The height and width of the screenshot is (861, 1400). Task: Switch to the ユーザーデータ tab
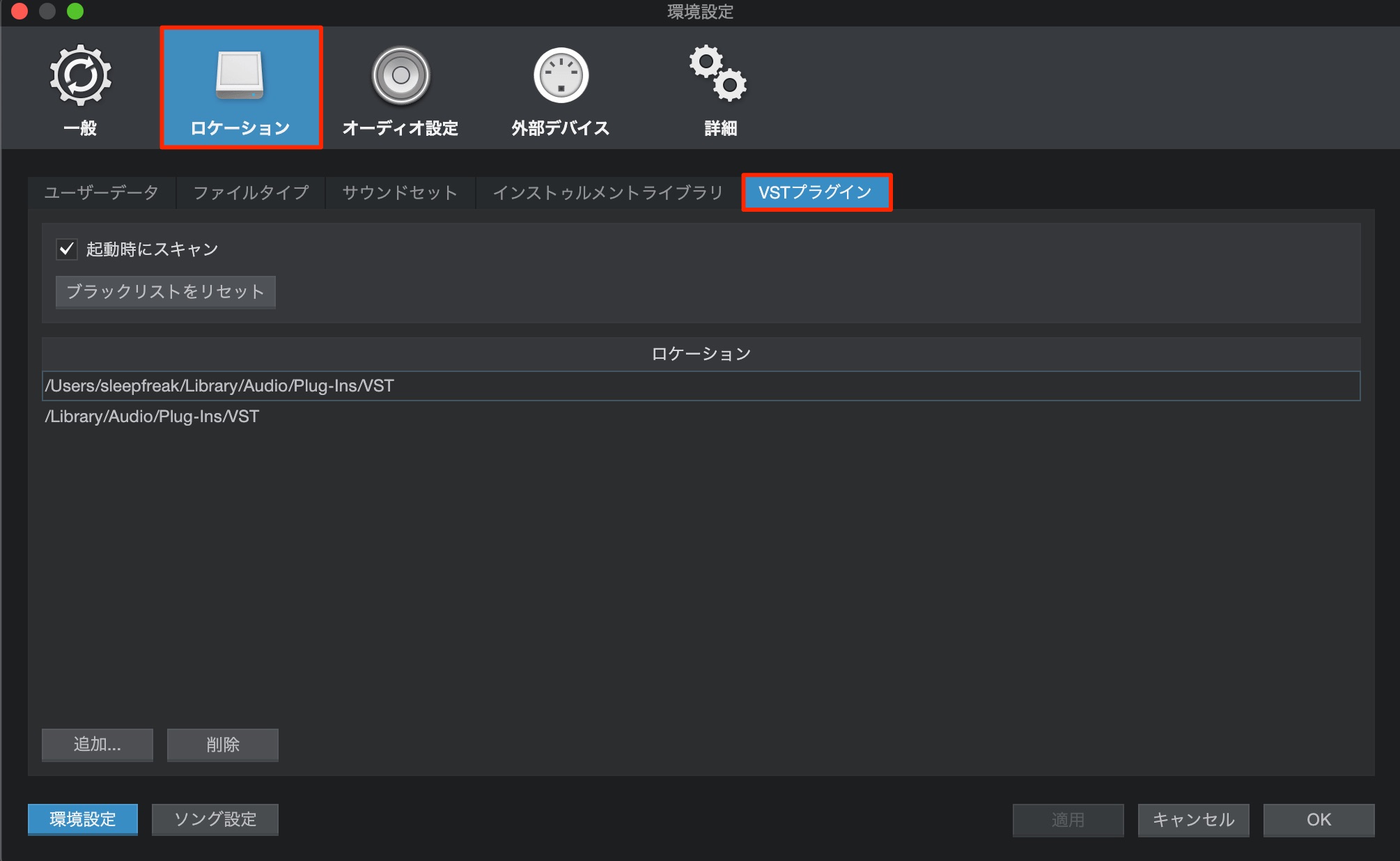(102, 192)
